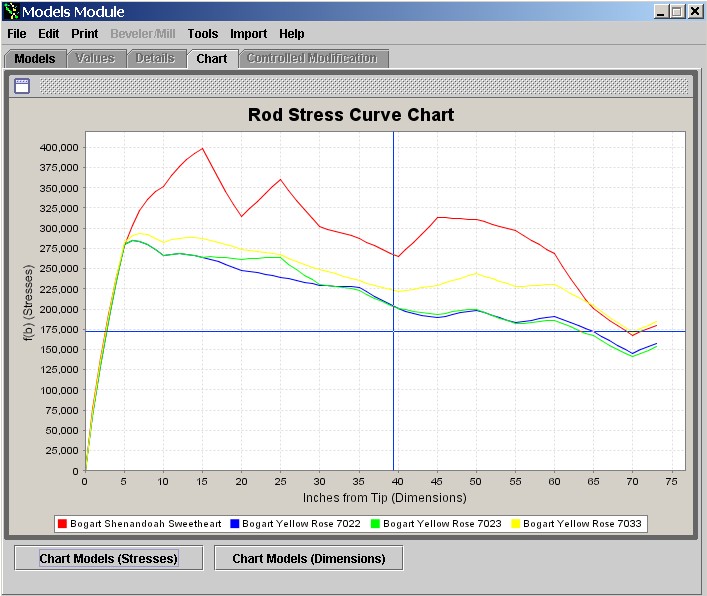Open the Tools menu

pyautogui.click(x=203, y=33)
